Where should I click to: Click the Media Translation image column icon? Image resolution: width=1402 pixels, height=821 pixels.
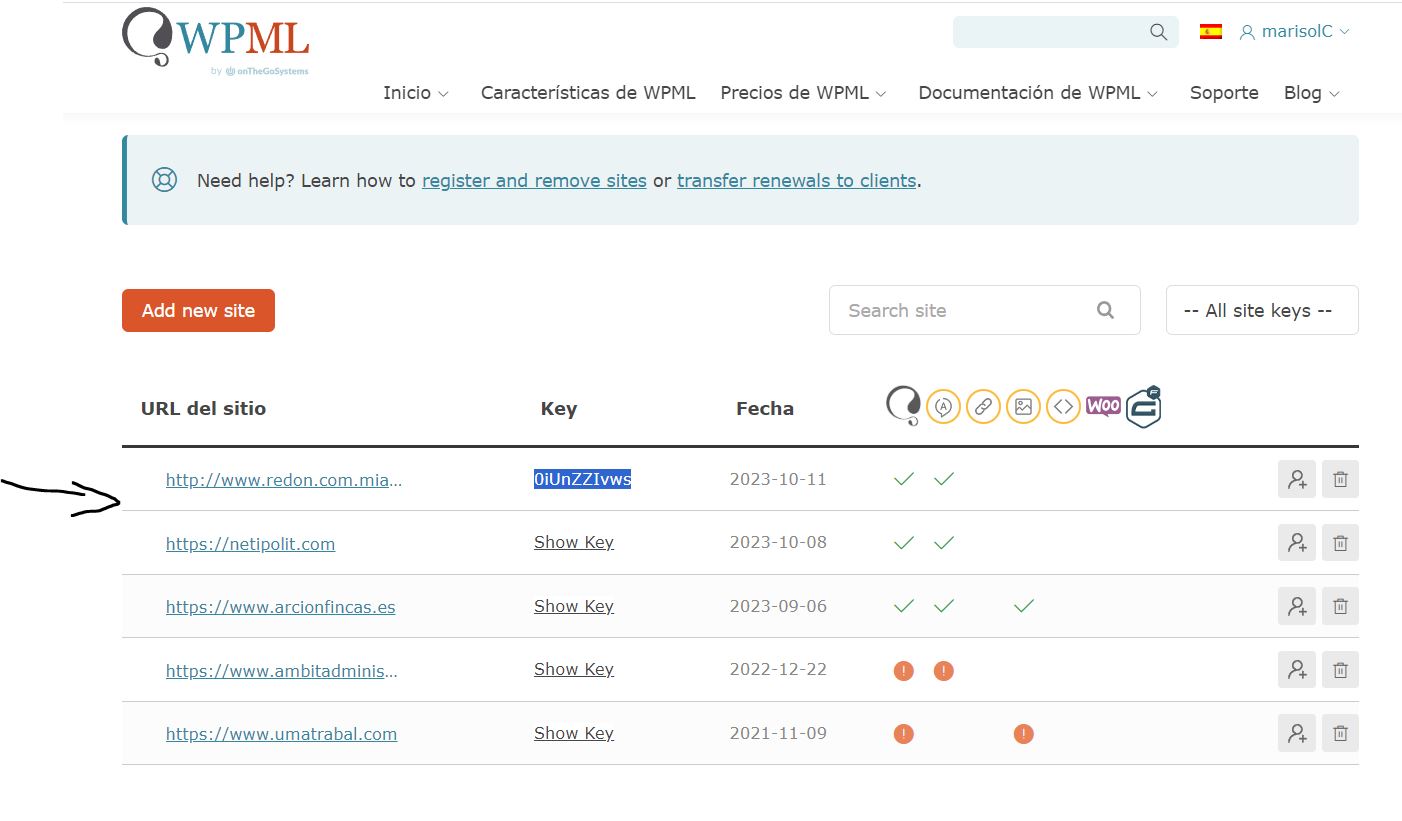pos(1023,407)
